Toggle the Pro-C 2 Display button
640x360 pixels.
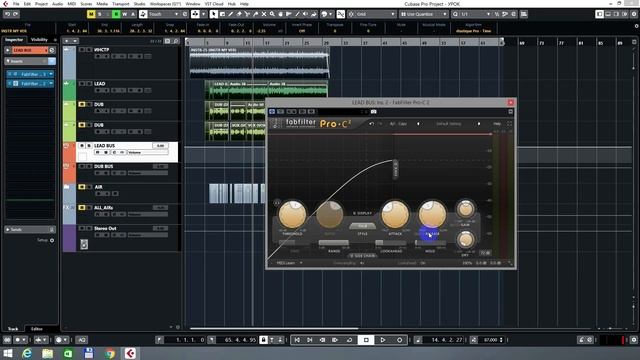coord(362,213)
